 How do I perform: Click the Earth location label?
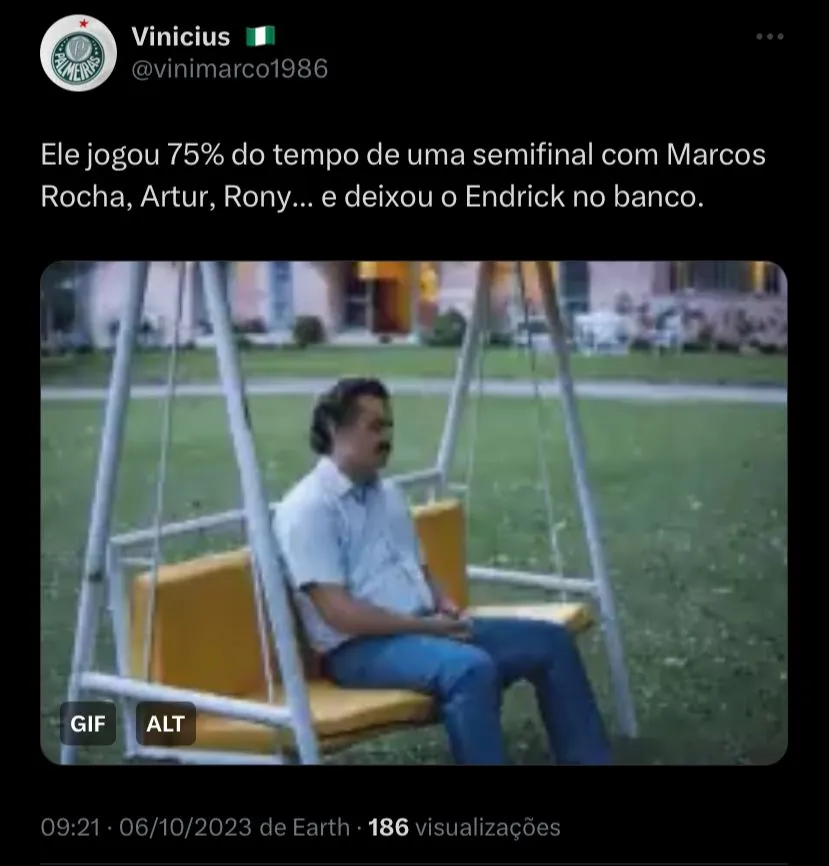pyautogui.click(x=321, y=827)
